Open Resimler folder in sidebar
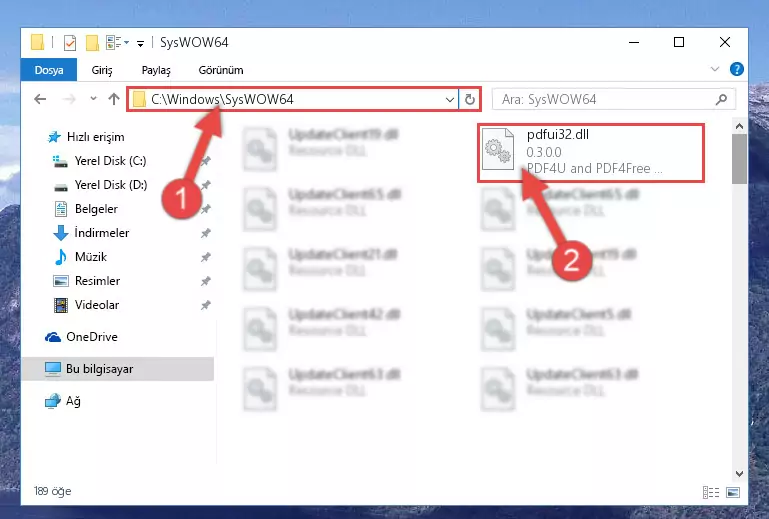Viewport: 769px width, 519px height. pos(97,281)
